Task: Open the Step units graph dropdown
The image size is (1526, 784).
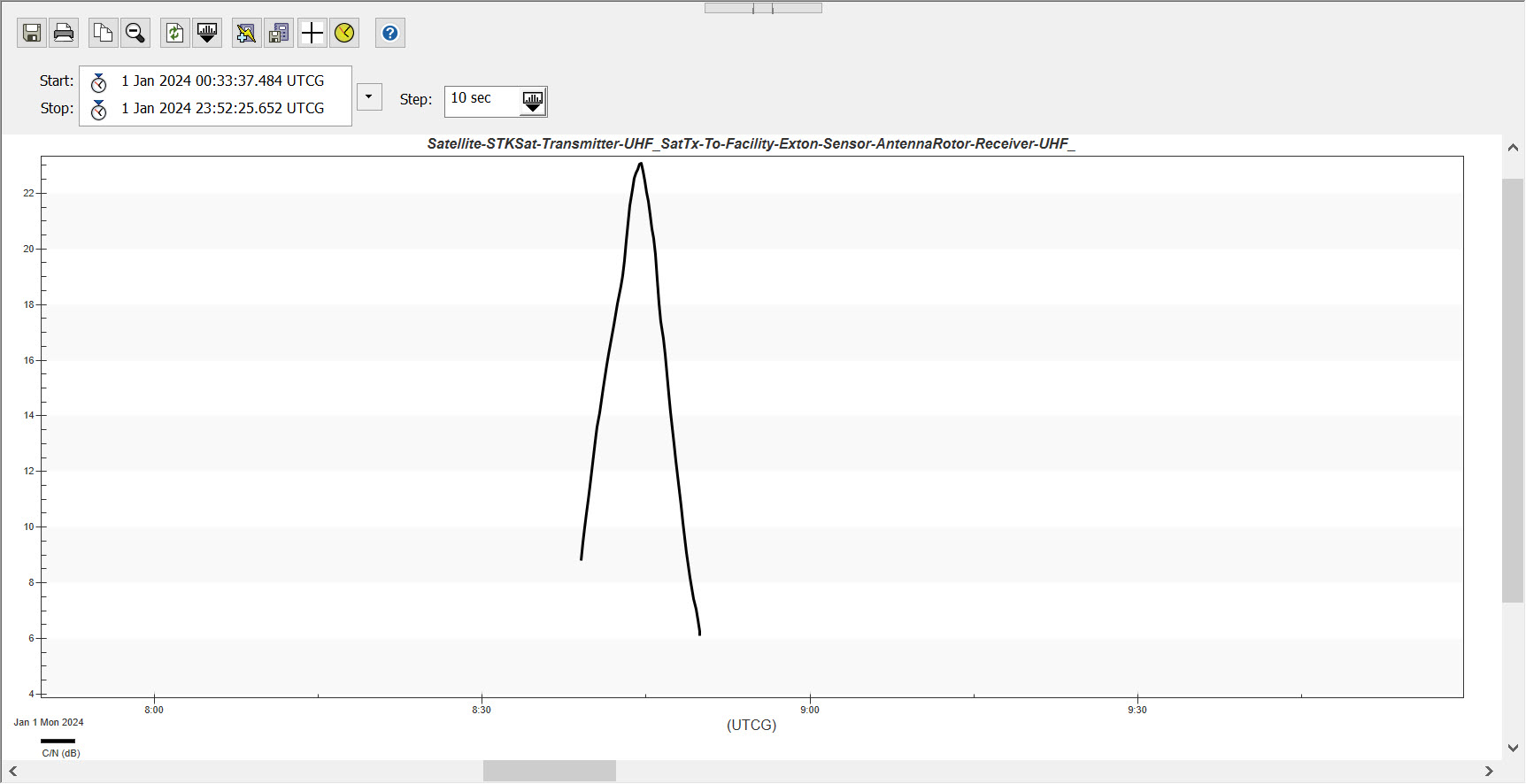Action: (533, 102)
